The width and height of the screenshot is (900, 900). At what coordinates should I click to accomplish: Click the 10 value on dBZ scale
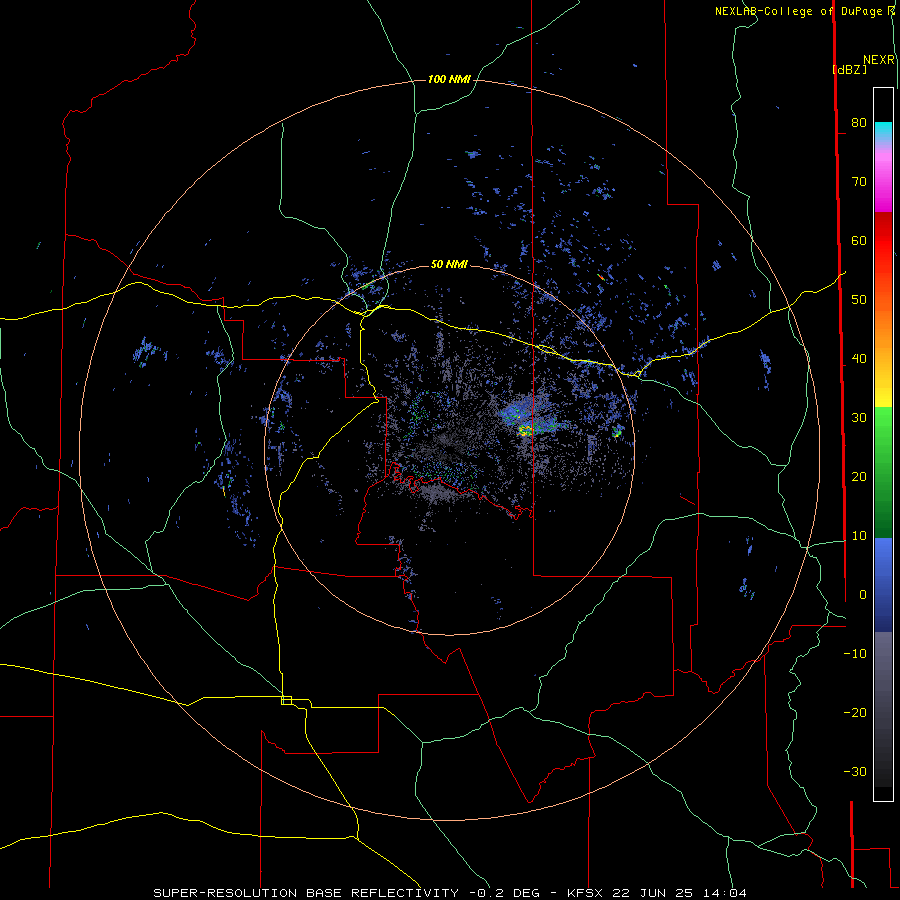click(859, 536)
